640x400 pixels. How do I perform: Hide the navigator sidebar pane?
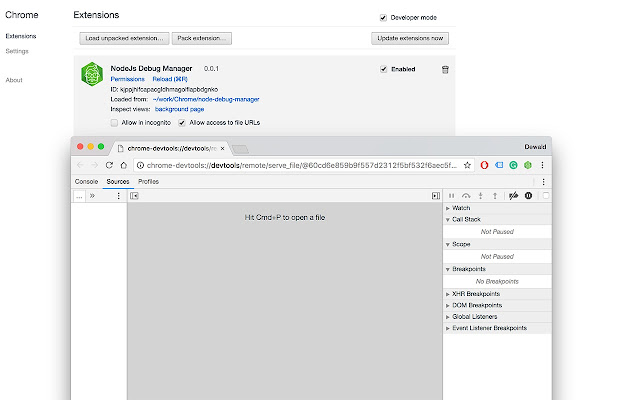134,196
